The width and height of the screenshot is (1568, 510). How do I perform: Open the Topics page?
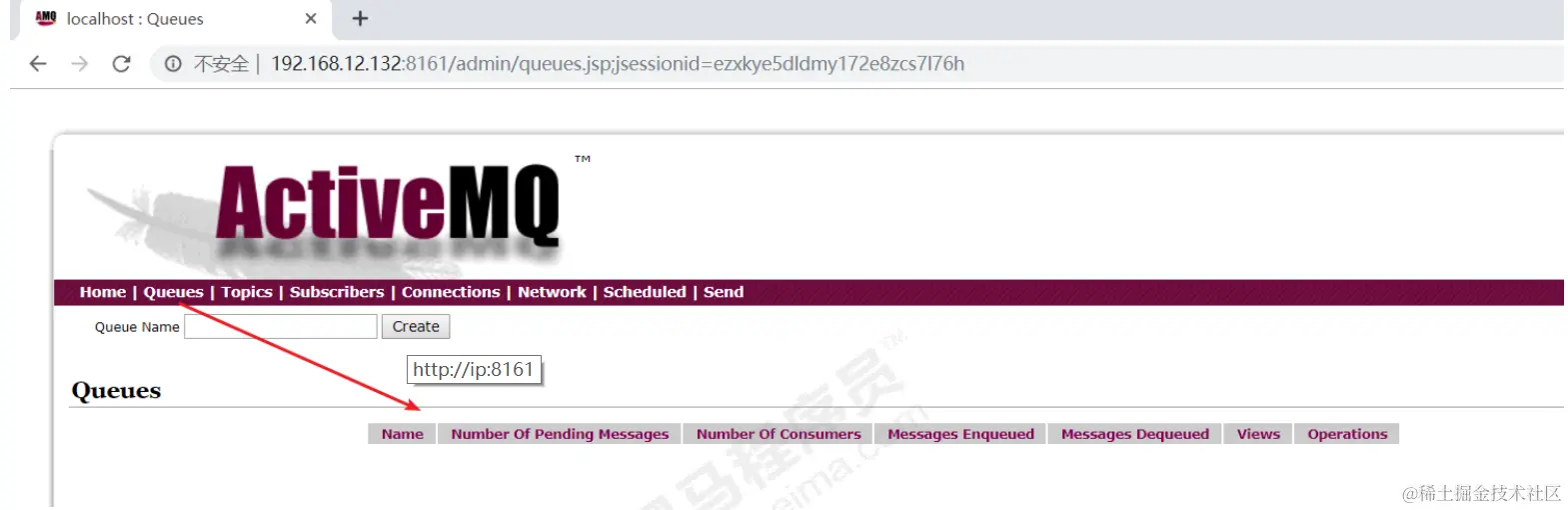coord(247,292)
